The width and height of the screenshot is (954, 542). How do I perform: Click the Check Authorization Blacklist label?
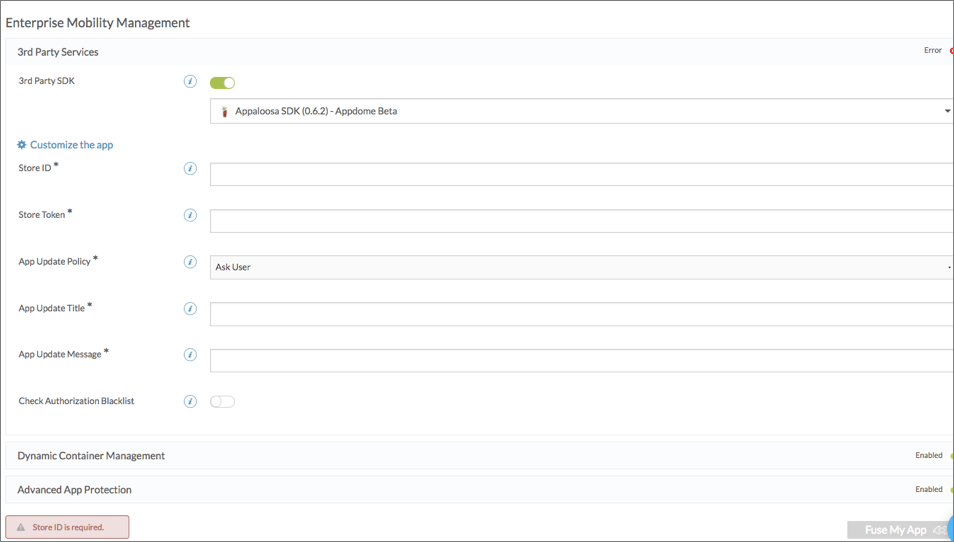point(76,401)
